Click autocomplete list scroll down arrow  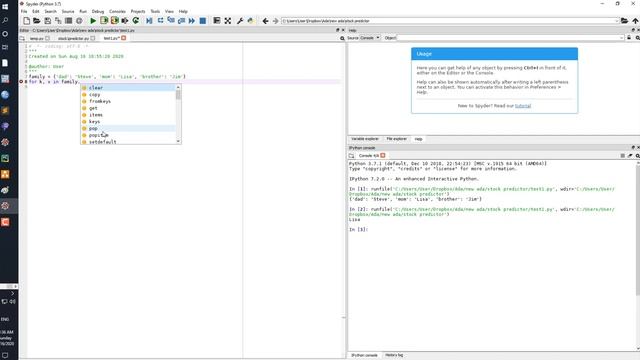click(x=178, y=141)
